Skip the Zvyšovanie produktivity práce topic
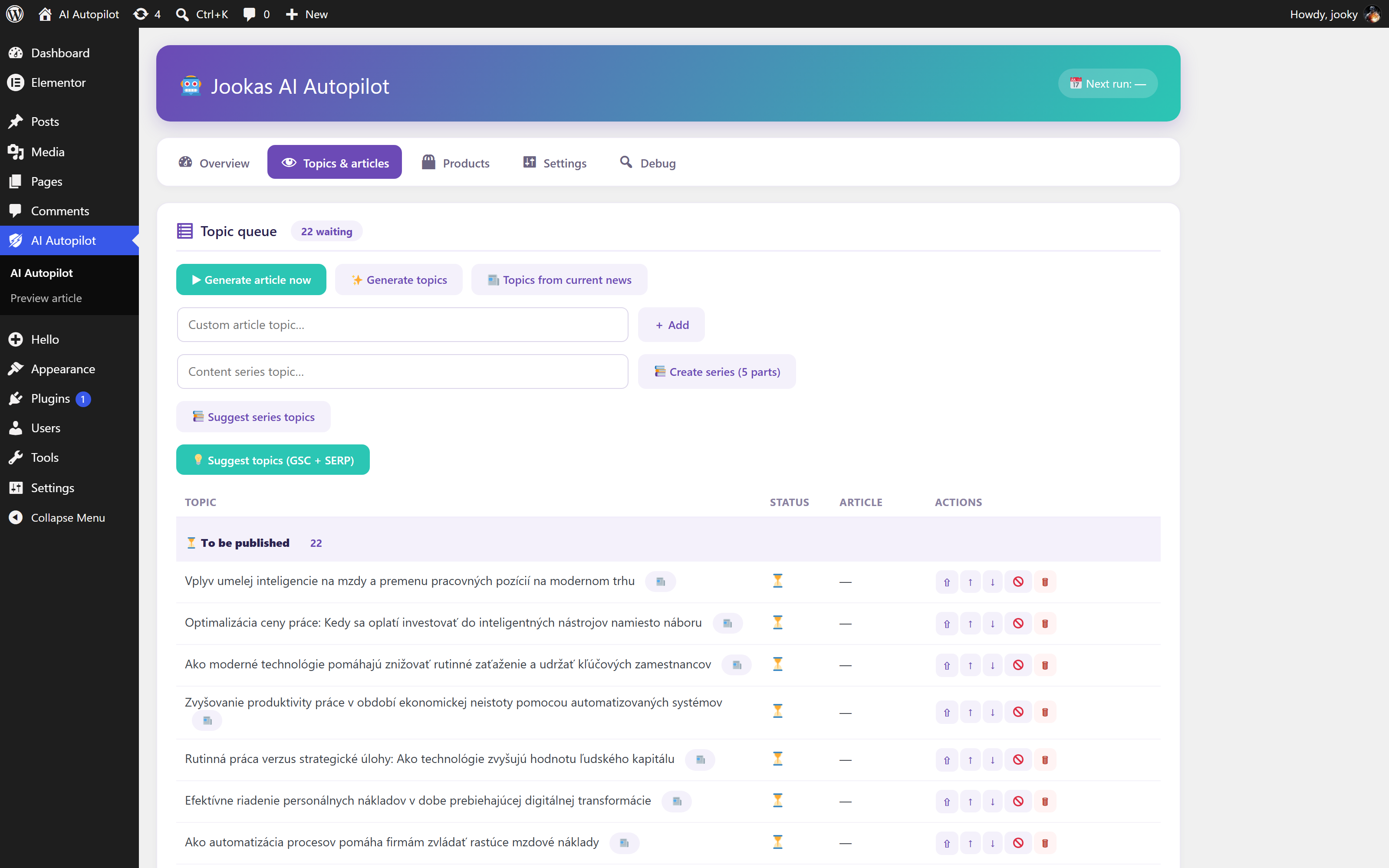This screenshot has width=1389, height=868. click(1018, 712)
